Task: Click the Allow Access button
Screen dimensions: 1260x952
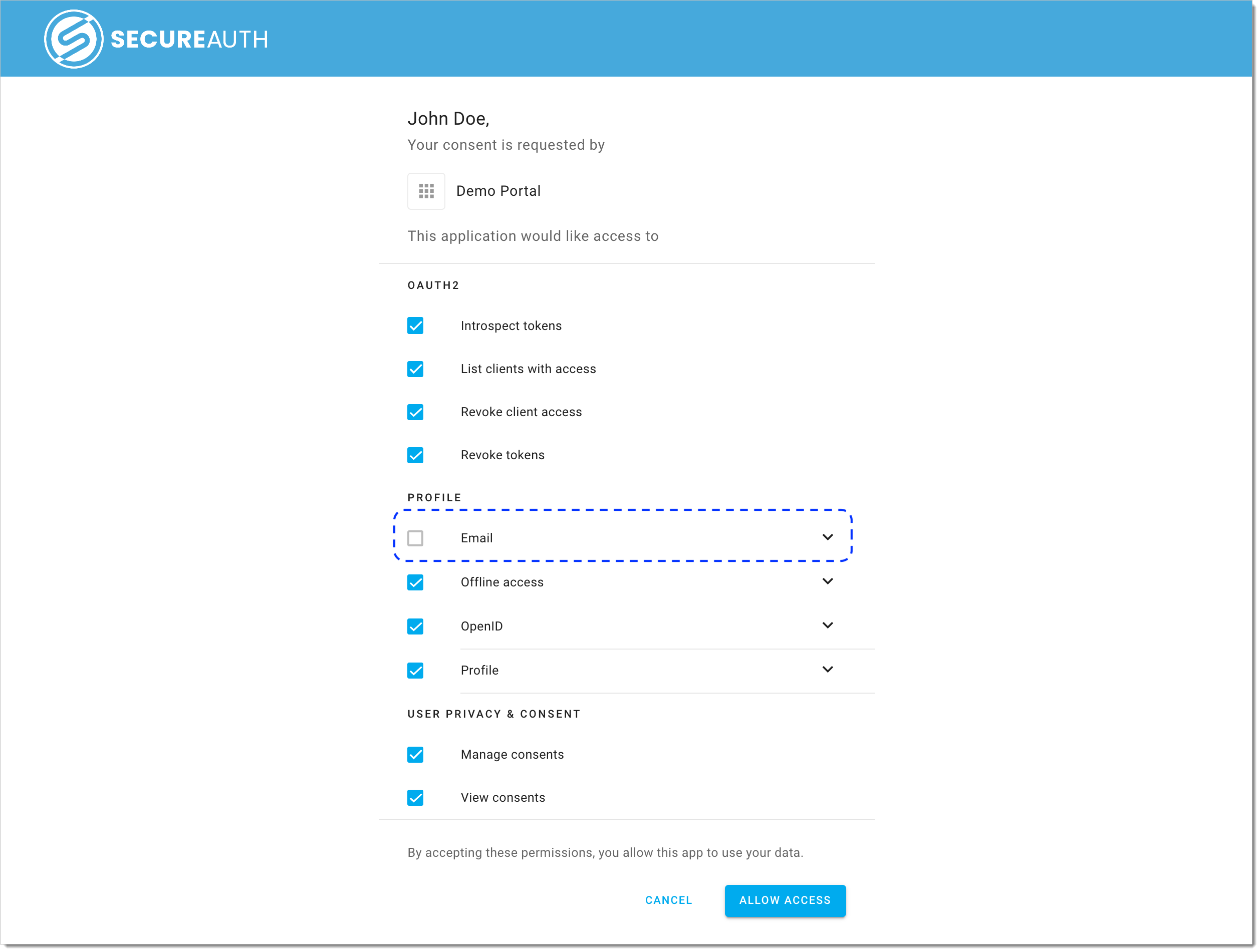Action: point(785,901)
